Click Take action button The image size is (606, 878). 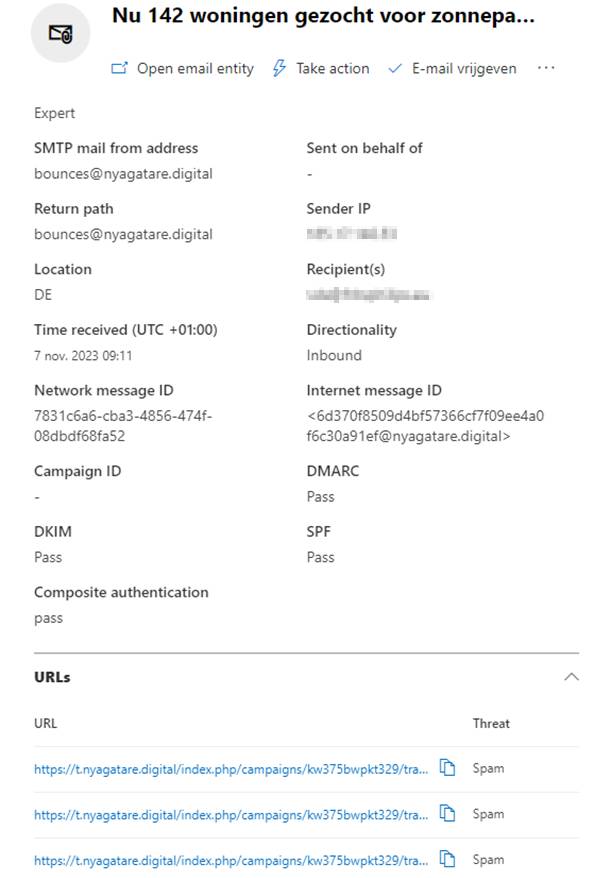coord(332,69)
